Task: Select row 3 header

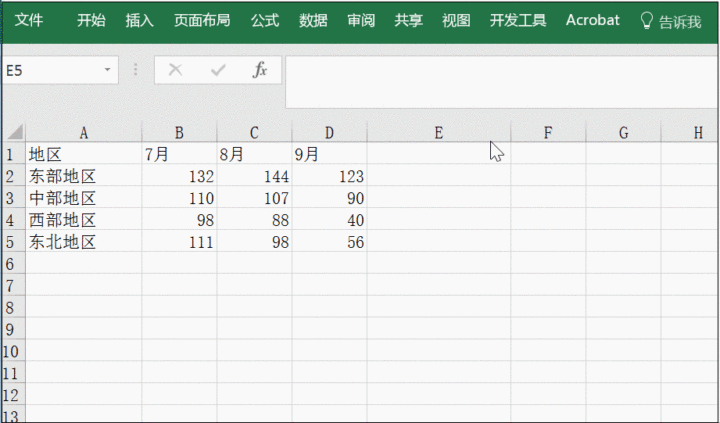Action: tap(14, 198)
